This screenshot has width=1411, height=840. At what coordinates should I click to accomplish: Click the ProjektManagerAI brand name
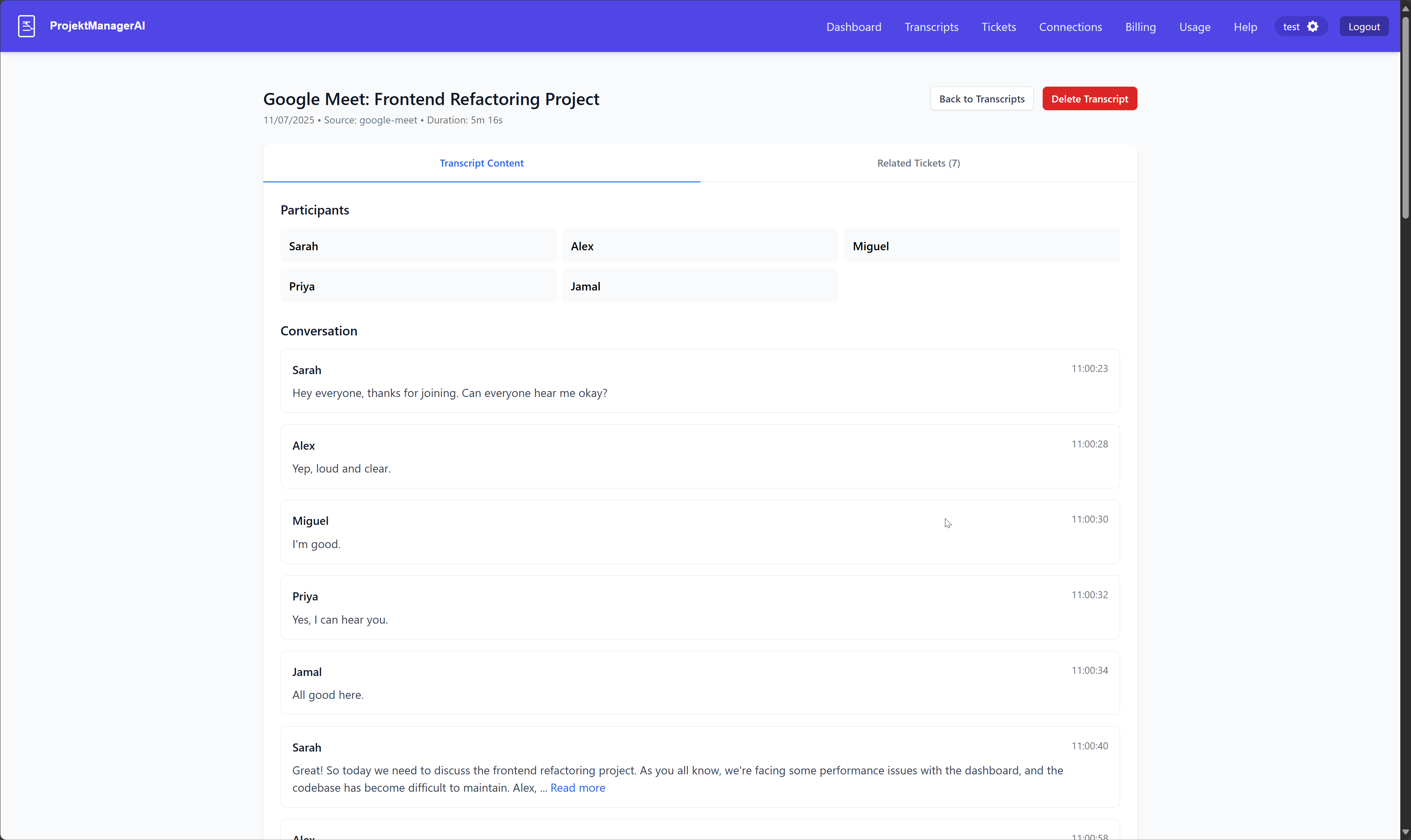97,25
